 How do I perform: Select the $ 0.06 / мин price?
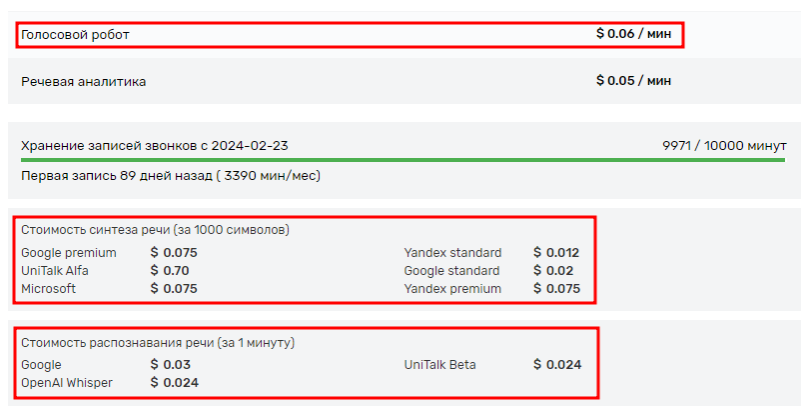tap(633, 34)
